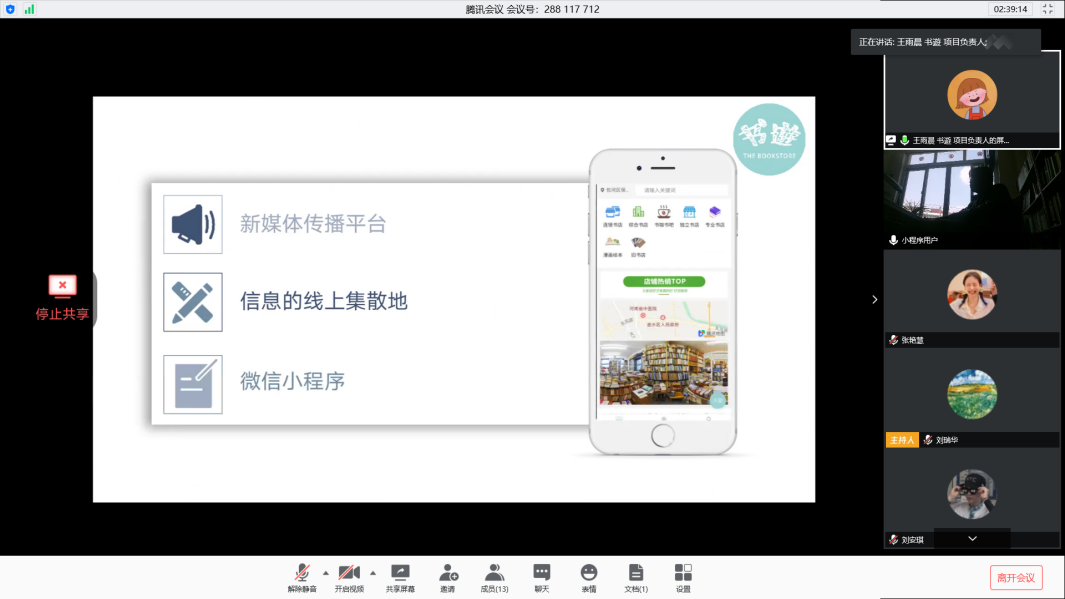Open meeting Settings (设置) icon
The image size is (1065, 599).
pyautogui.click(x=683, y=574)
